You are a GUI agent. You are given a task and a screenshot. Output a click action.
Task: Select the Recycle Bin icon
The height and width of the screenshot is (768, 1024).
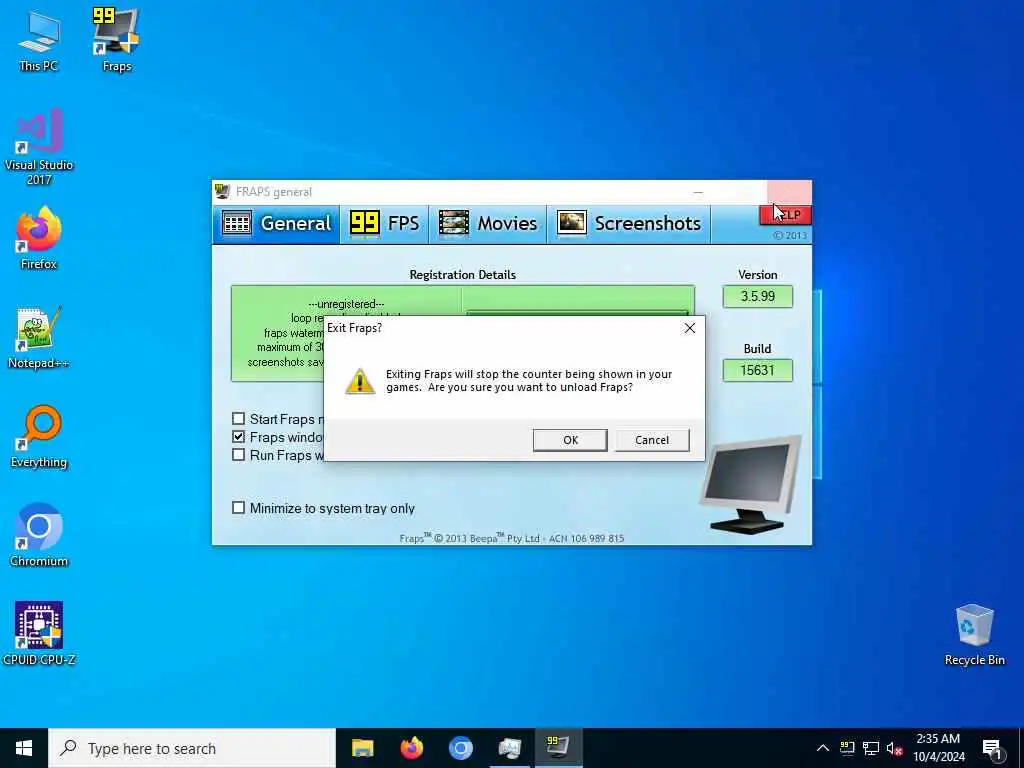pyautogui.click(x=974, y=635)
